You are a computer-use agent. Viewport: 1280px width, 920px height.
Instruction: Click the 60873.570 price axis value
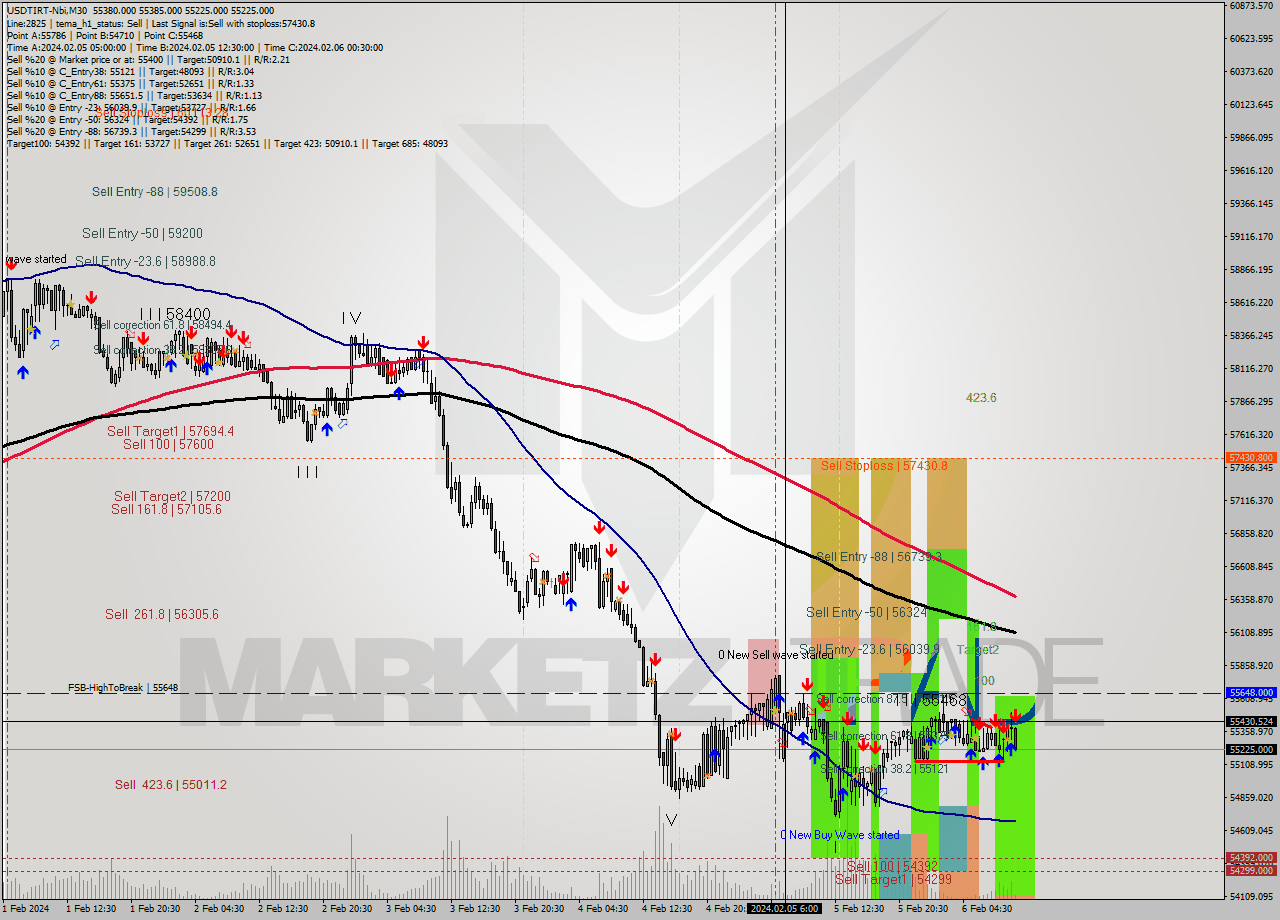(1251, 5)
